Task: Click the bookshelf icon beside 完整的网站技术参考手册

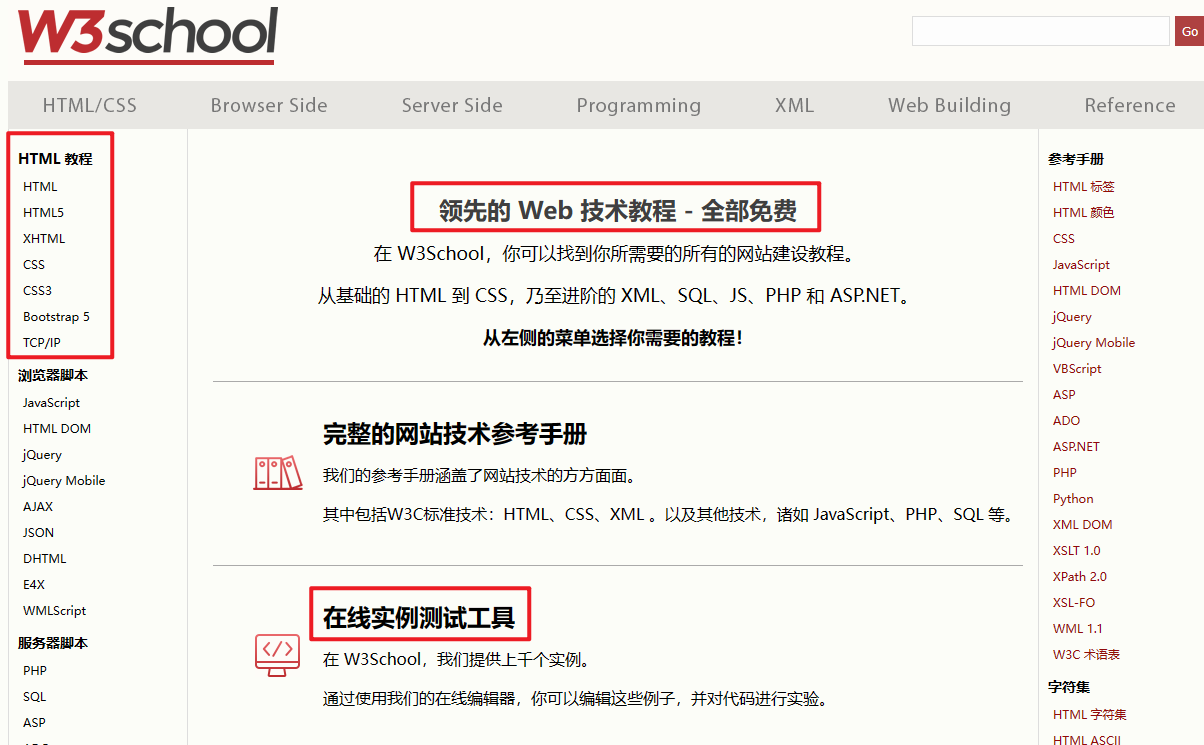Action: (x=277, y=471)
